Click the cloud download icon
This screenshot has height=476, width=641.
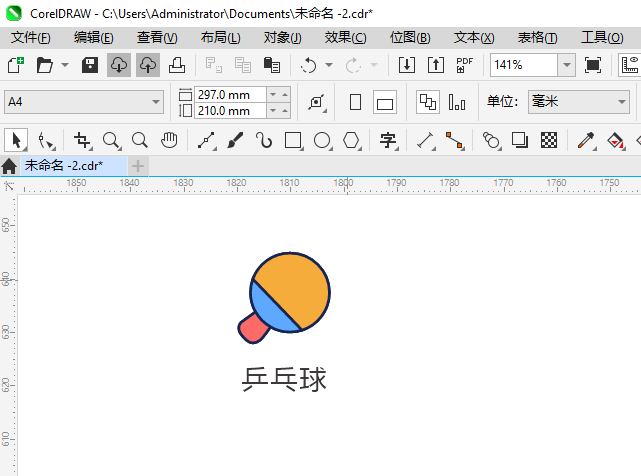[119, 65]
